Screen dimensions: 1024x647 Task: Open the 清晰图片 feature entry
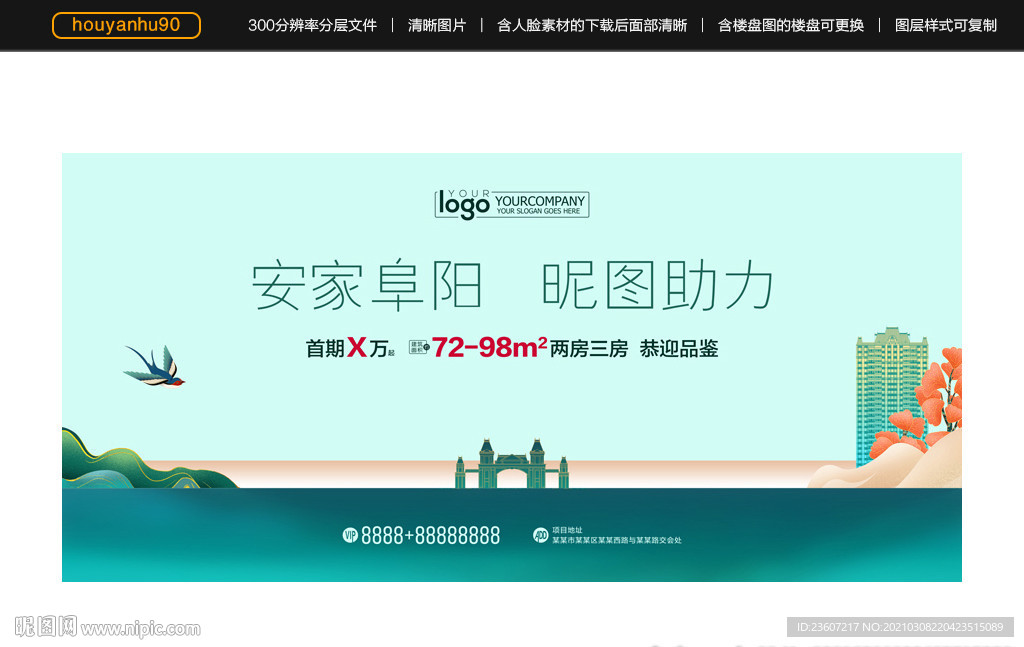point(436,25)
